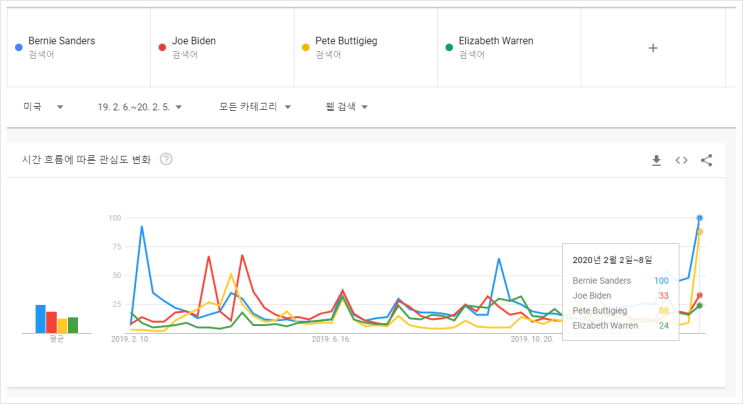Expand the 19. 2. 6.~20. 2. 5. date range dropdown
This screenshot has height=404, width=743.
click(x=146, y=107)
